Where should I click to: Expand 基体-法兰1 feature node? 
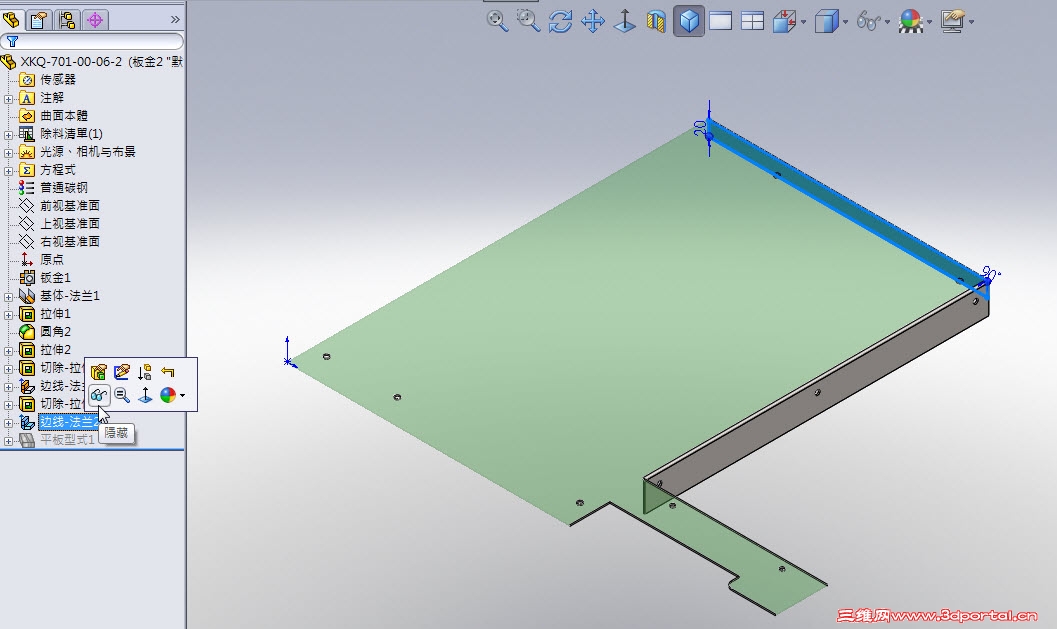8,297
